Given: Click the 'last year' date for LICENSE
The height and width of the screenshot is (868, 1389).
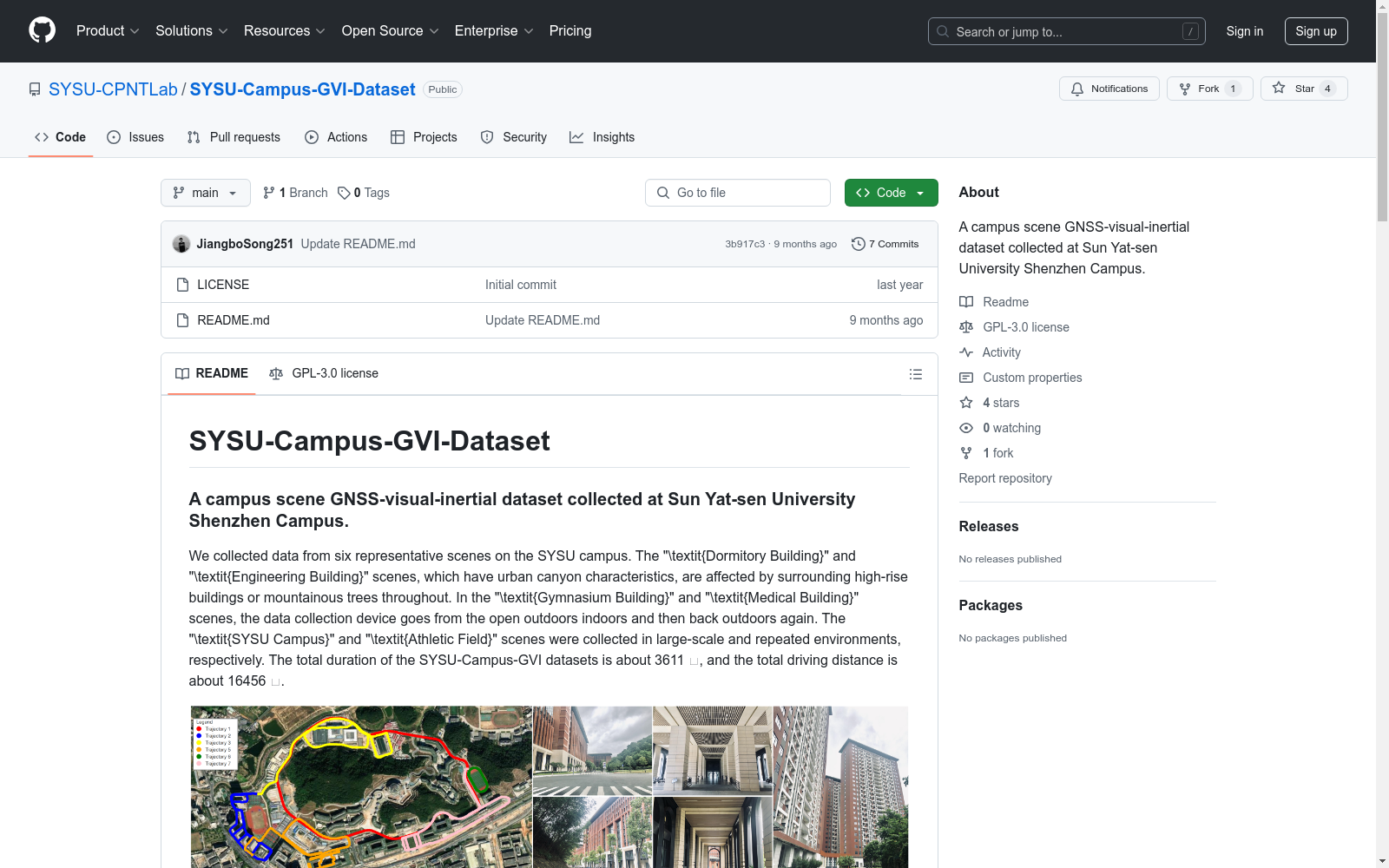Looking at the screenshot, I should coord(900,285).
